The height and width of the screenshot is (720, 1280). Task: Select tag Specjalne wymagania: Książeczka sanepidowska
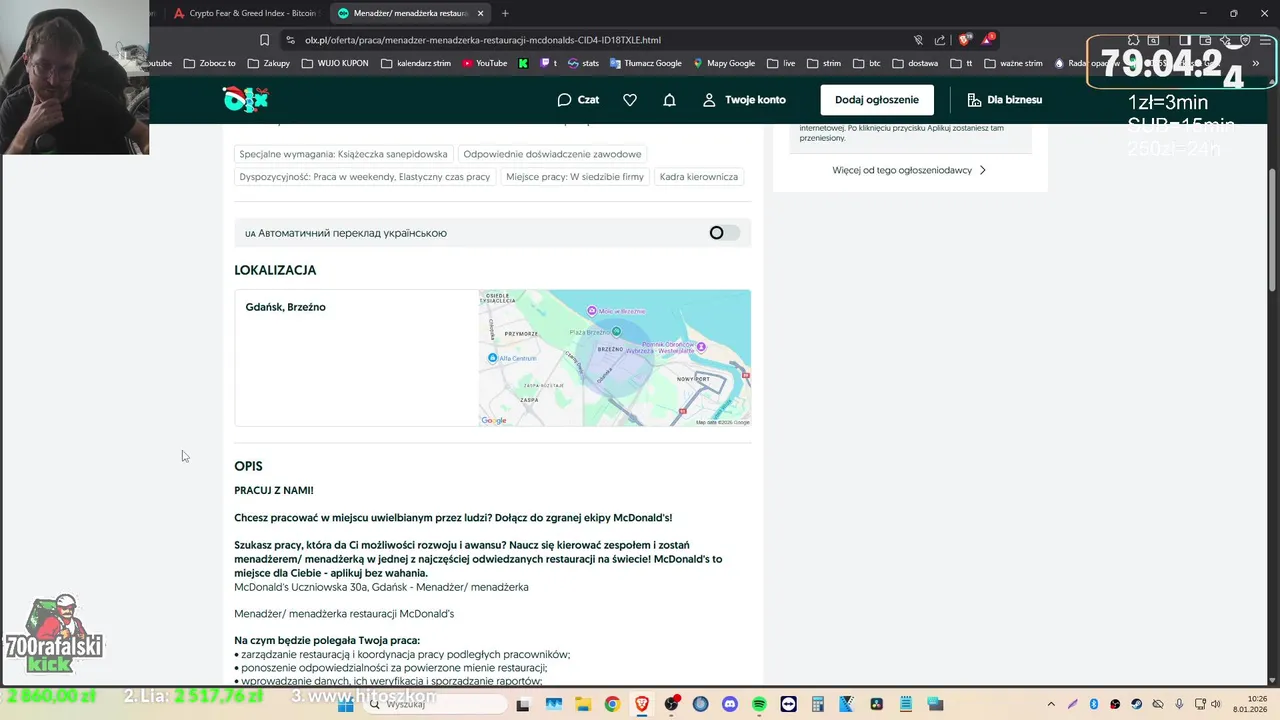[343, 154]
